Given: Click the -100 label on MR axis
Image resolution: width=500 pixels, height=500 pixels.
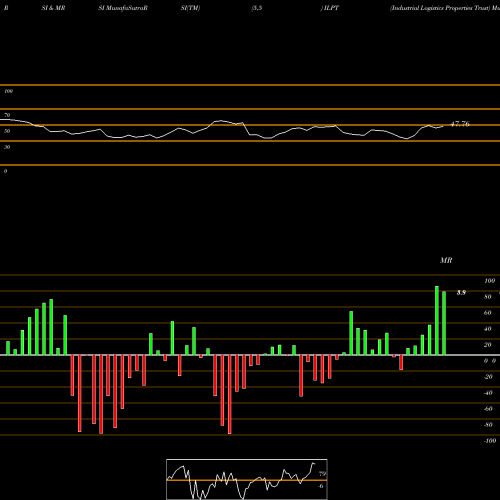Looking at the screenshot, I should 490,441.
